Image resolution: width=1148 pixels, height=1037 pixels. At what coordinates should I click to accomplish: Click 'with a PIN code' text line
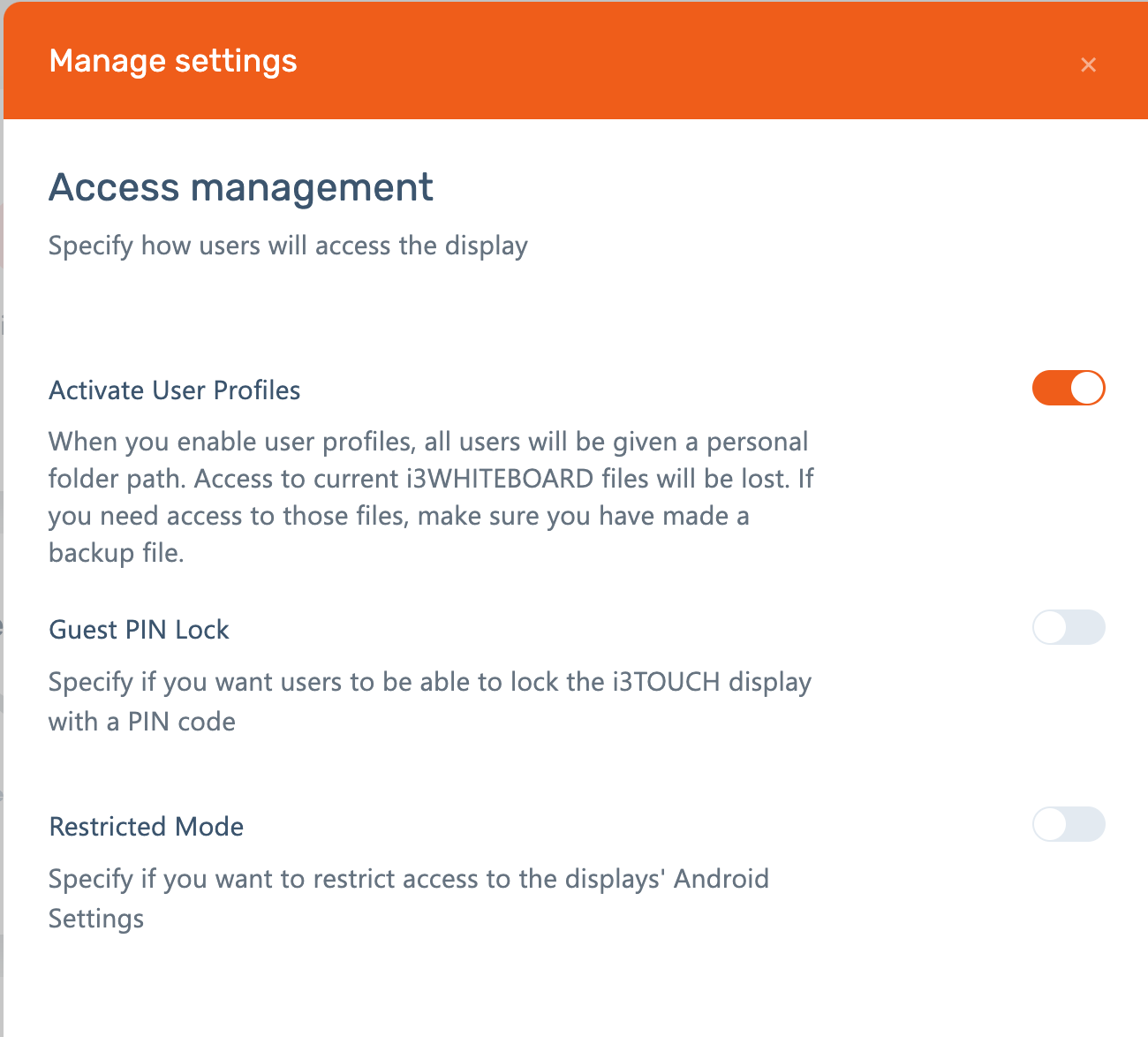142,723
